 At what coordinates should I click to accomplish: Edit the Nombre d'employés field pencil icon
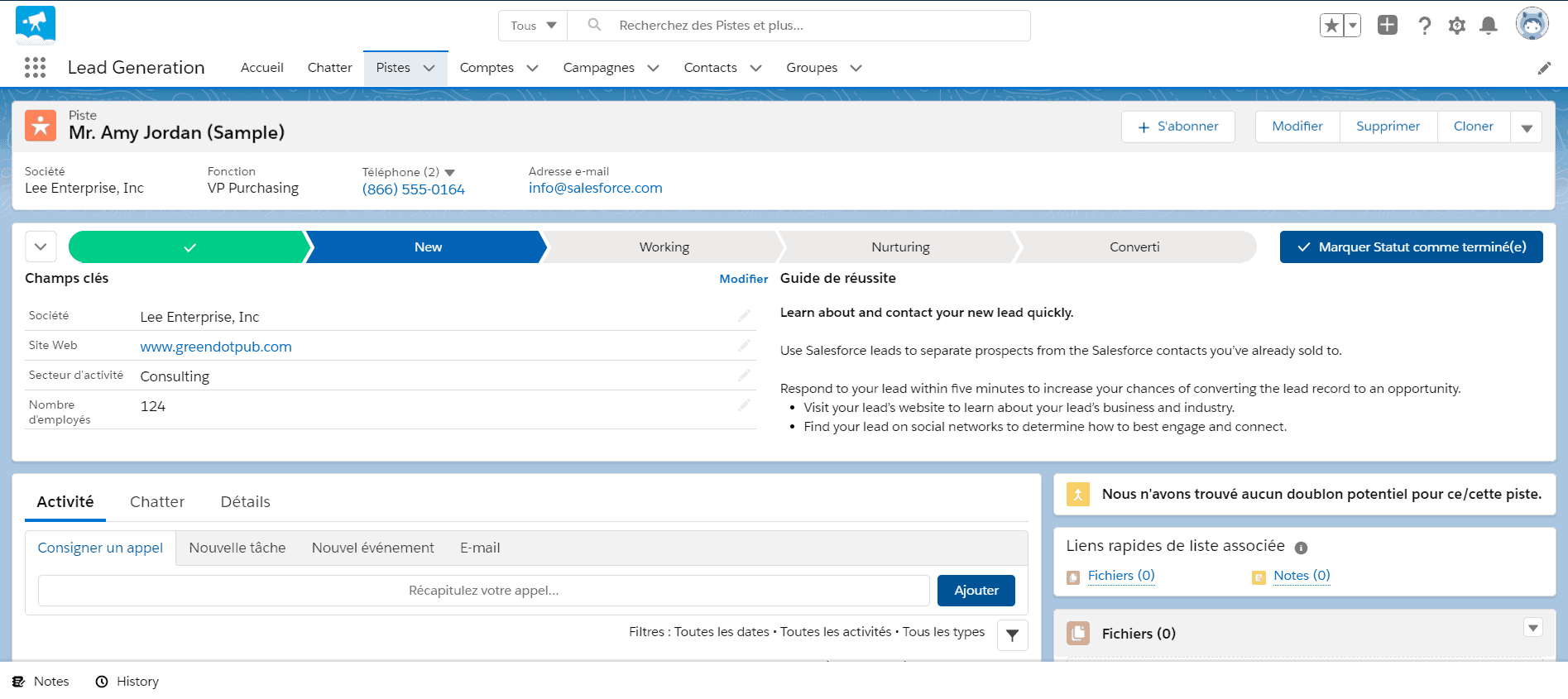(x=744, y=405)
